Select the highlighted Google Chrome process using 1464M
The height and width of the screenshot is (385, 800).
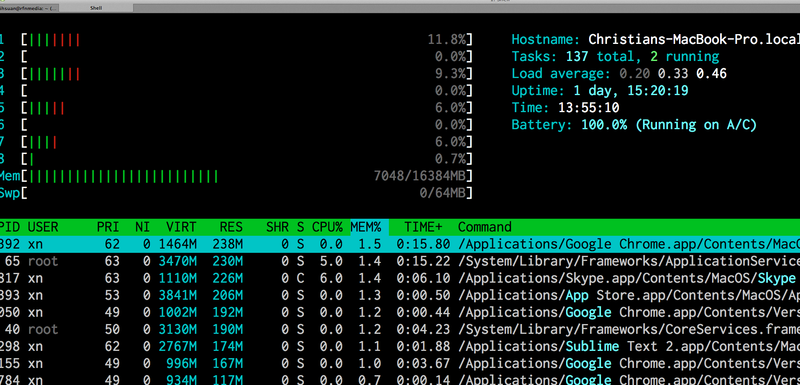coord(400,244)
